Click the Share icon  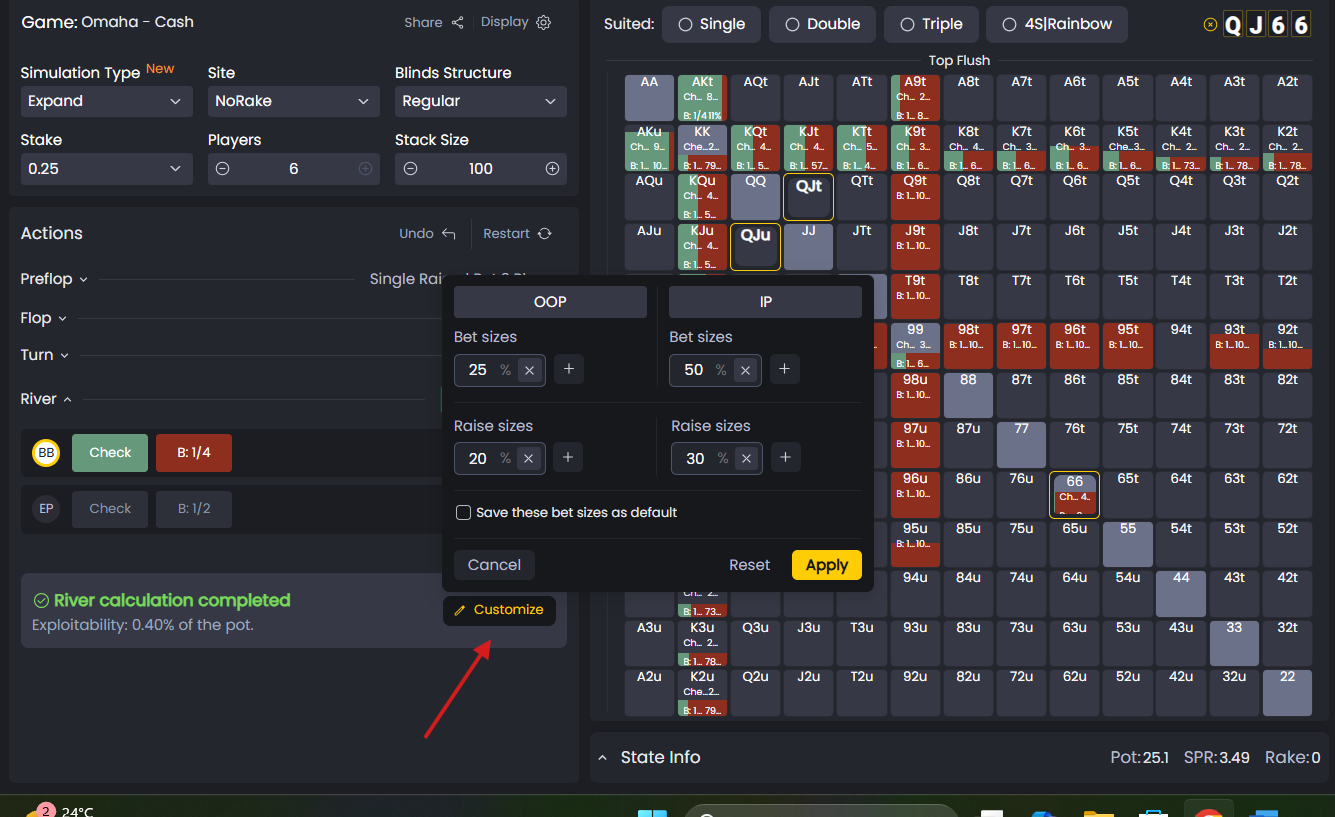point(455,21)
